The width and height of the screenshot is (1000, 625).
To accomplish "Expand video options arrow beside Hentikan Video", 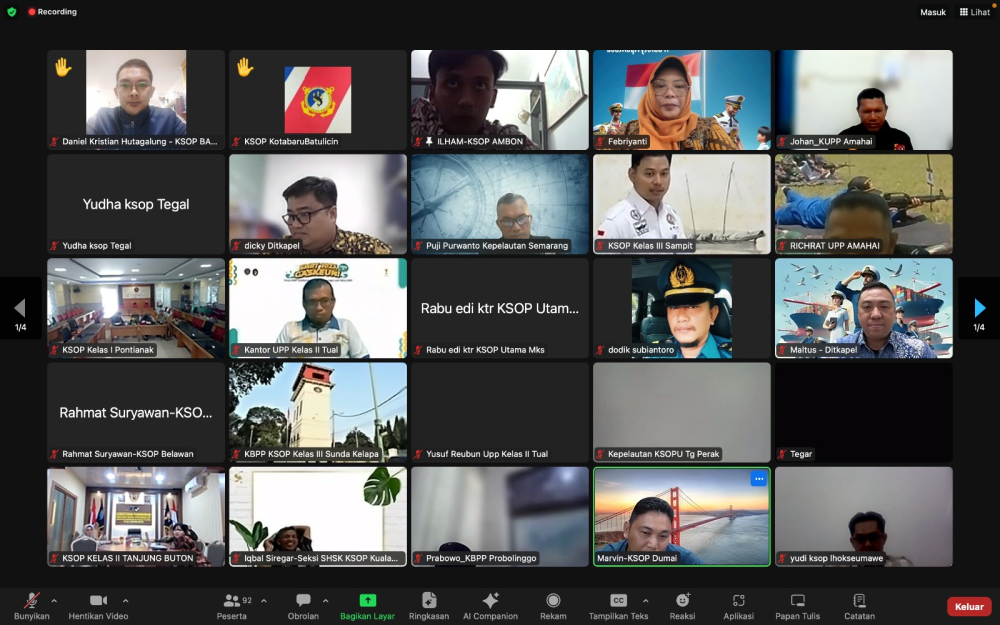I will pyautogui.click(x=126, y=600).
